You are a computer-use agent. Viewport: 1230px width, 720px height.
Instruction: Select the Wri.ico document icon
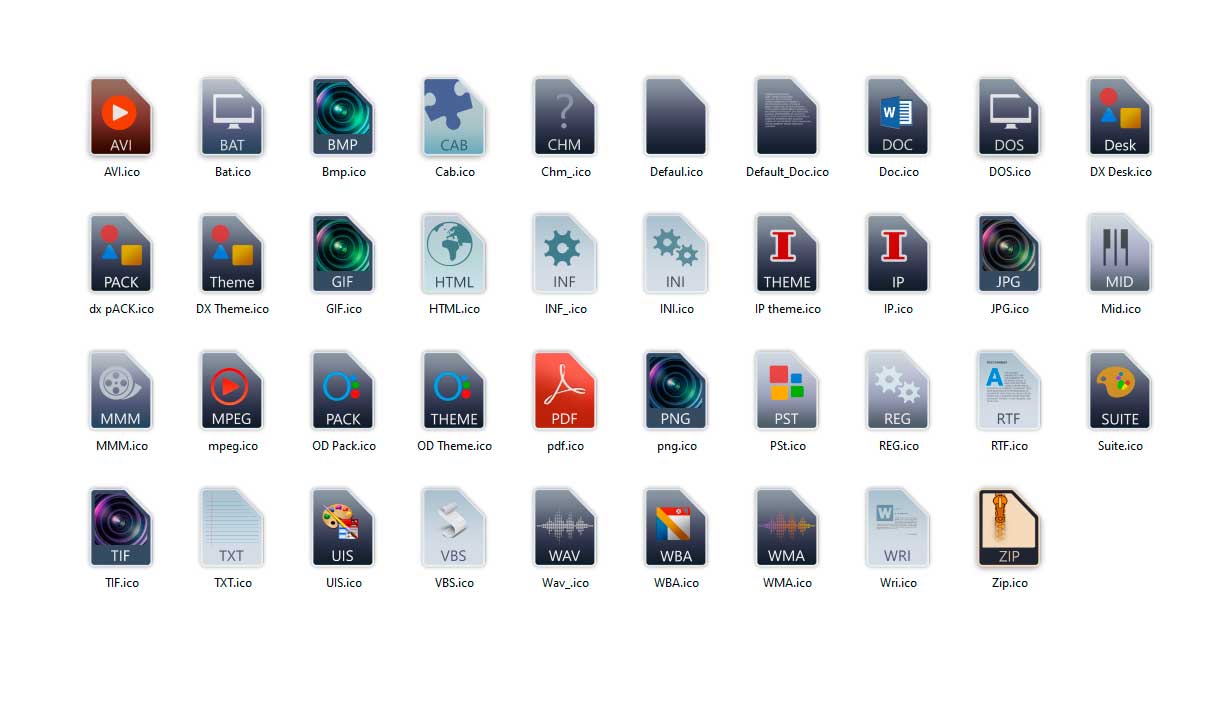click(898, 528)
